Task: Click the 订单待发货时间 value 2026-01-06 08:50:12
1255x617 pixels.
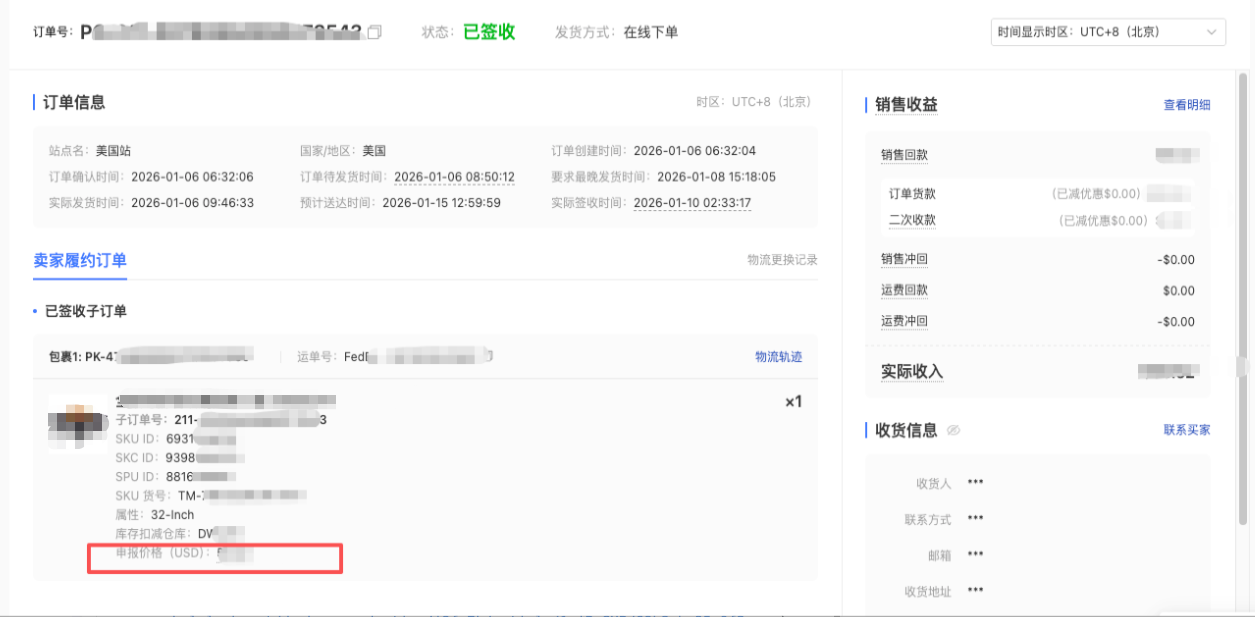Action: pyautogui.click(x=454, y=177)
